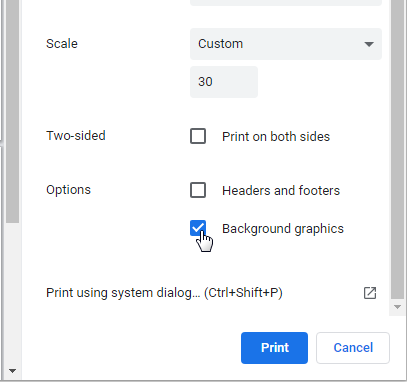Open the Scale dropdown showing Custom
407x382 pixels.
click(x=286, y=44)
